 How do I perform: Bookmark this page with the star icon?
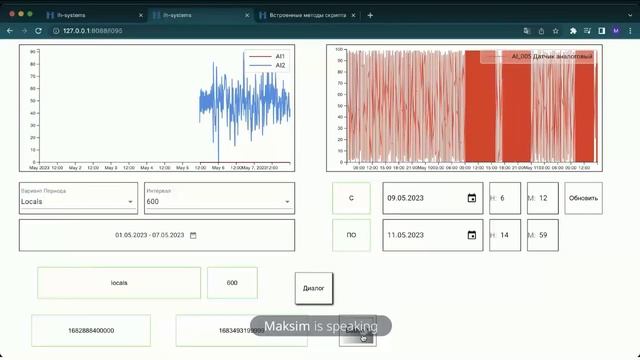click(x=556, y=31)
